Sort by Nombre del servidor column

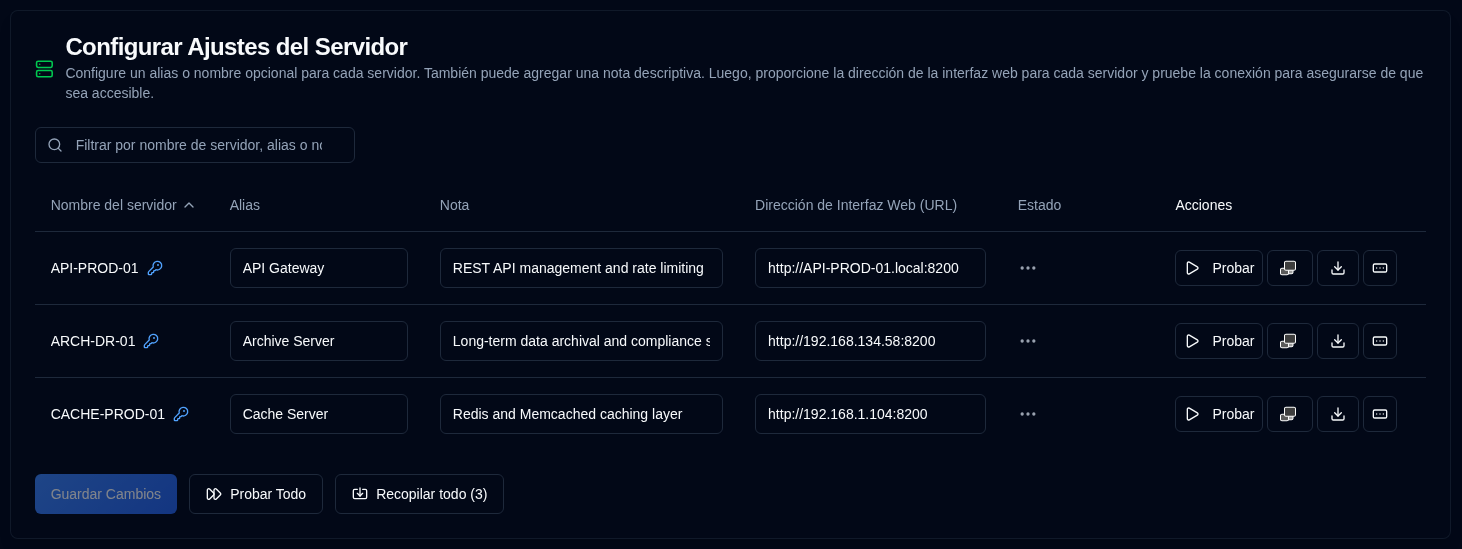[x=122, y=205]
